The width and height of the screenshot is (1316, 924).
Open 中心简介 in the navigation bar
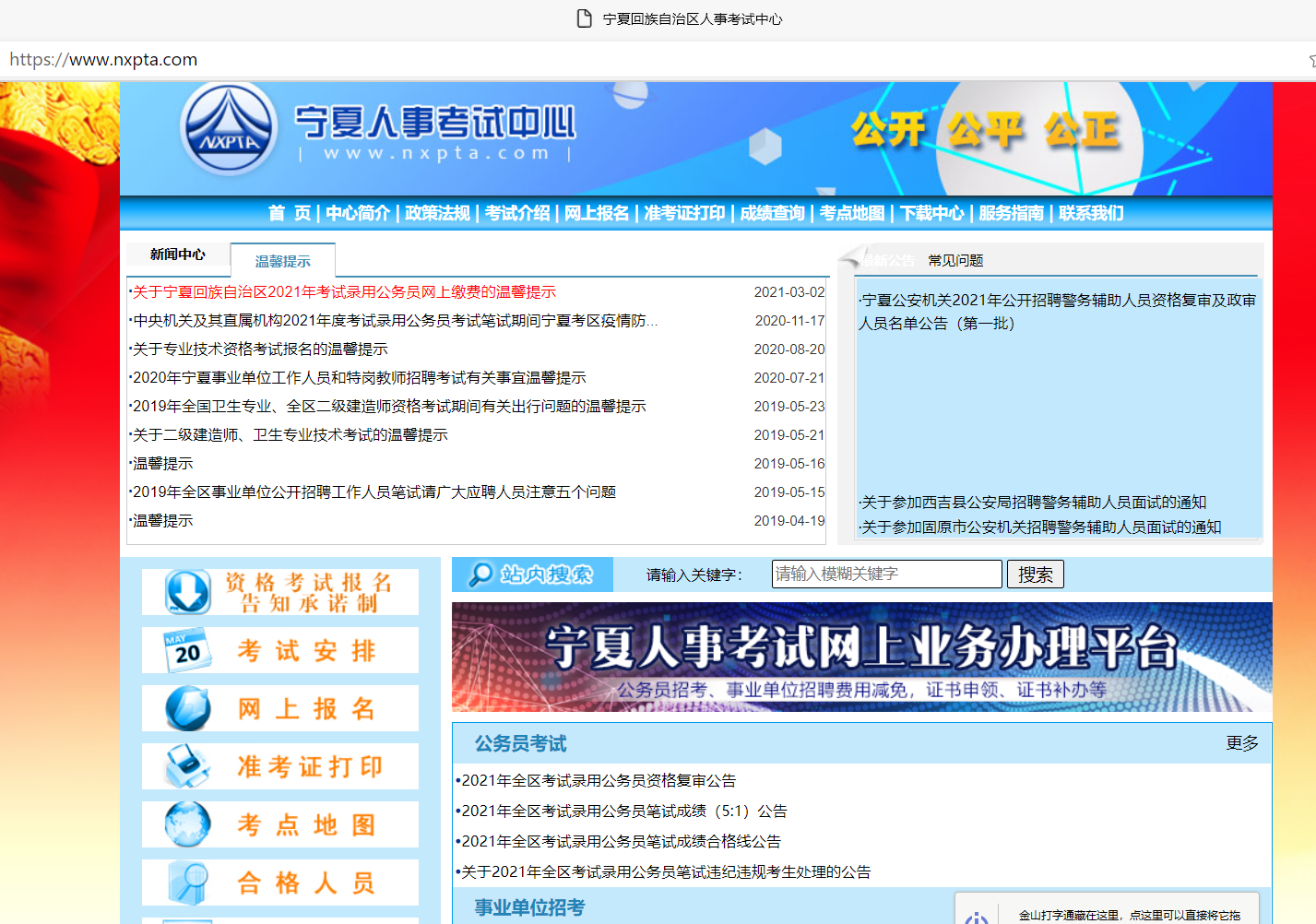click(x=358, y=213)
